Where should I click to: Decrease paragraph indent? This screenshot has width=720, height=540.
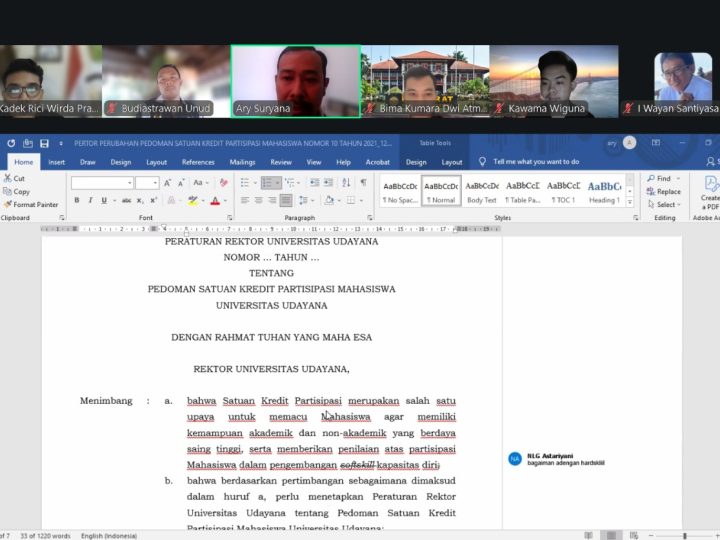click(315, 183)
